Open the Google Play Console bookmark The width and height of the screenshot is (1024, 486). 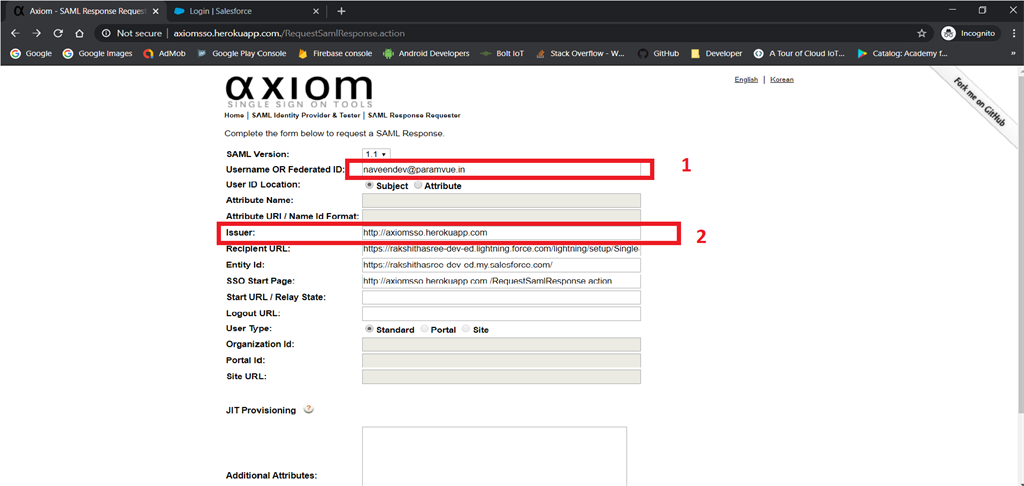point(241,54)
